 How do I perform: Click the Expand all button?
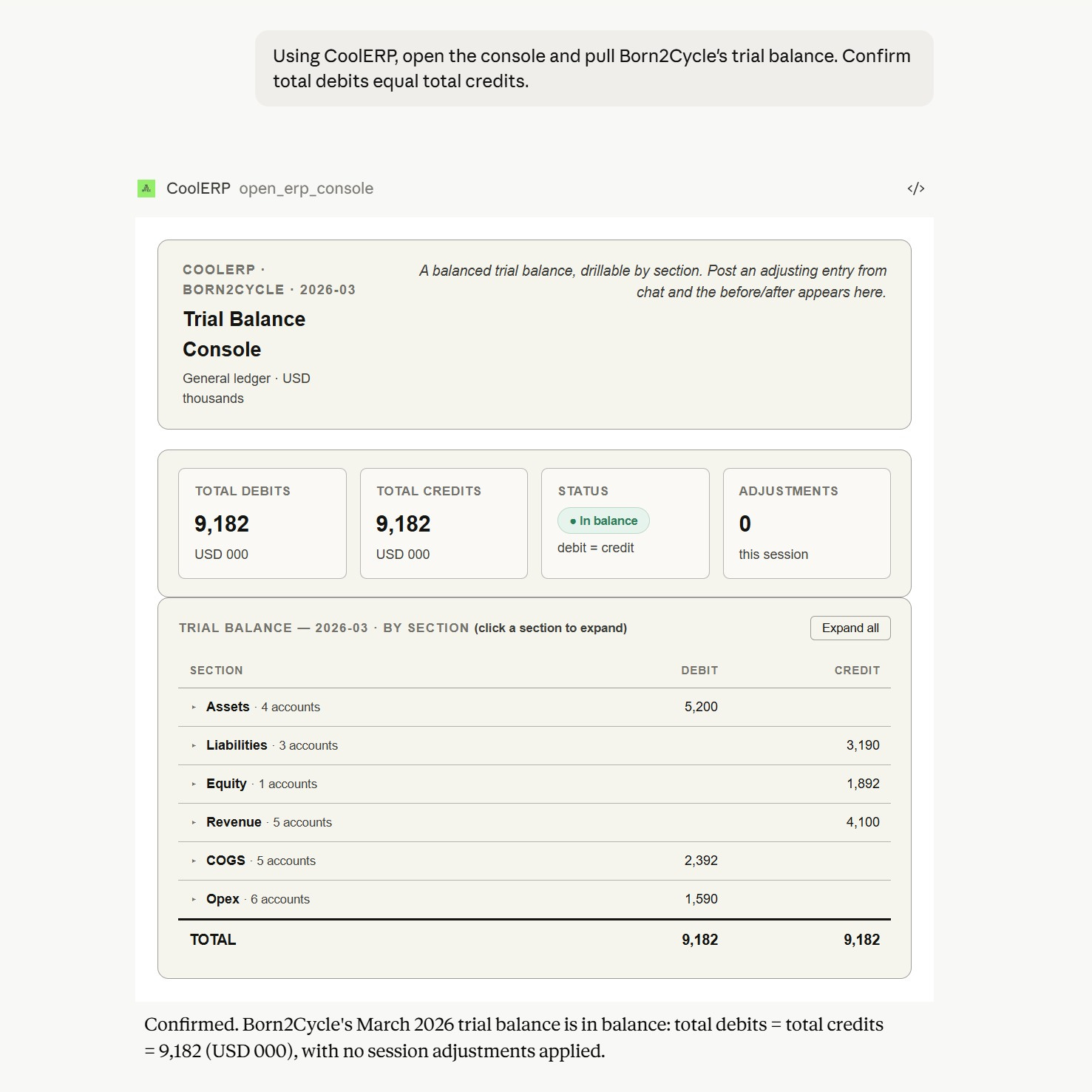(x=850, y=628)
